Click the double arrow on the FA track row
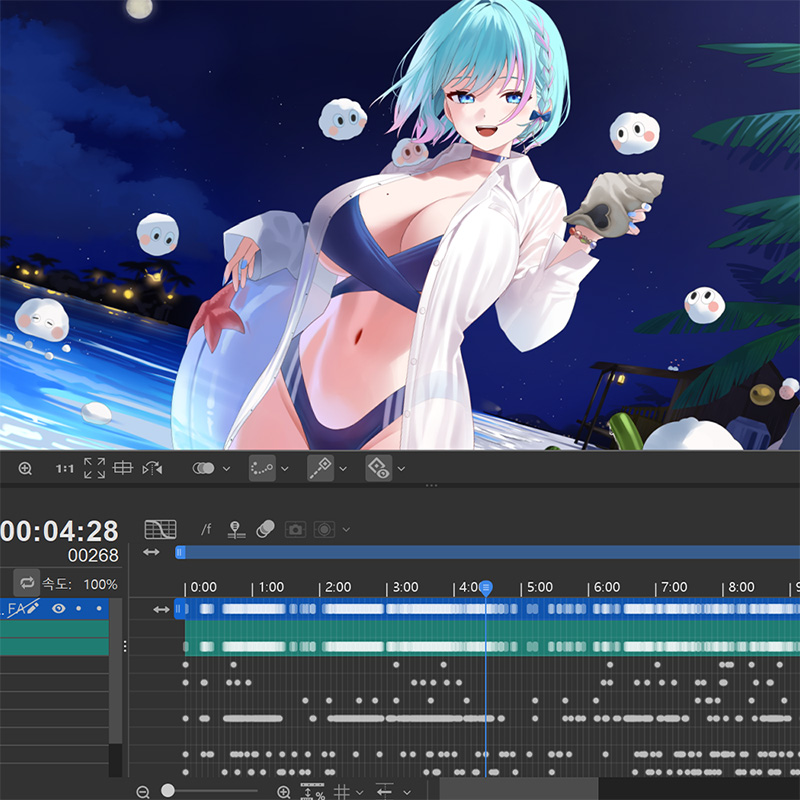 coord(161,609)
